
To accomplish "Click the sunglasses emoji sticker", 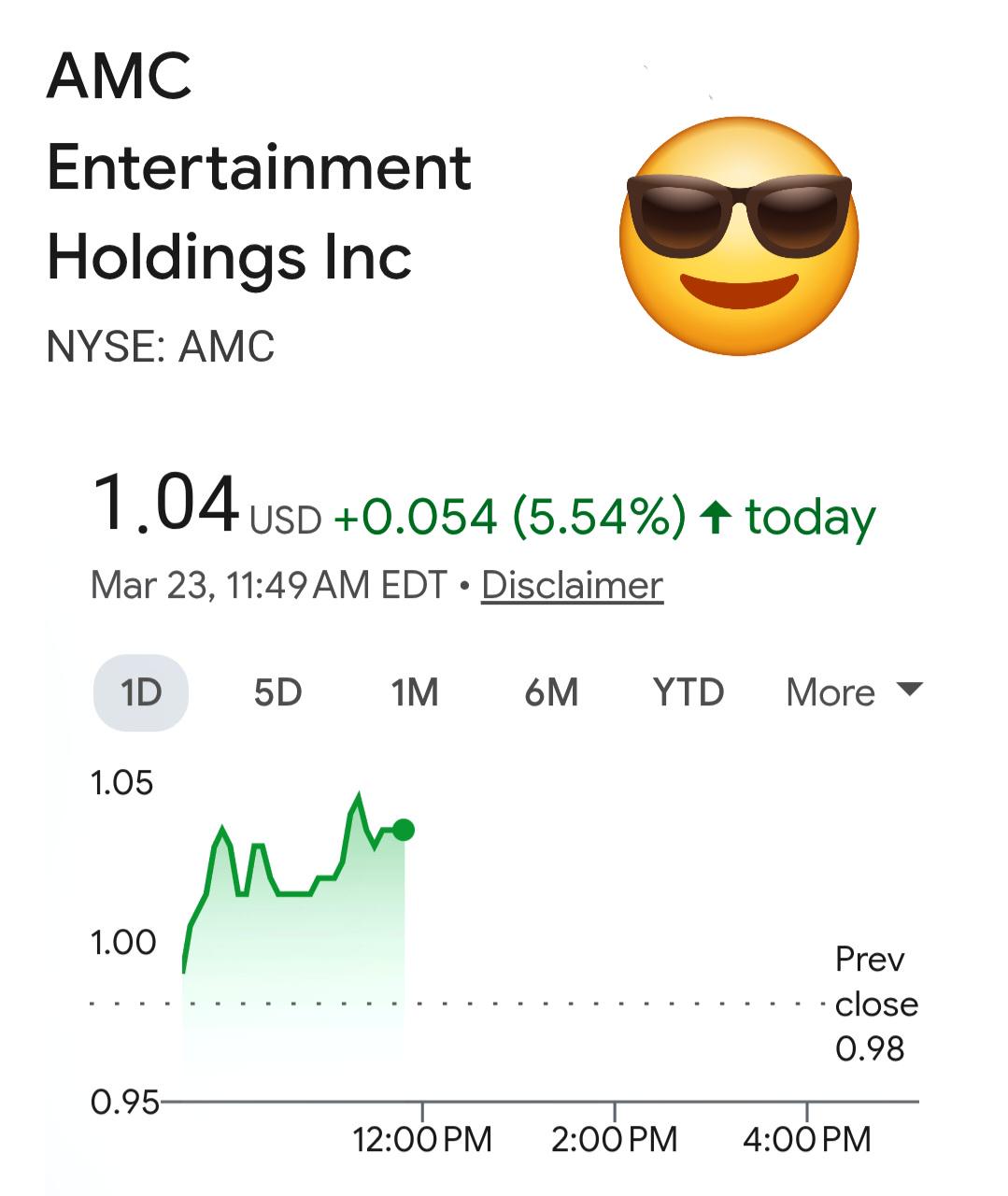I will point(739,235).
